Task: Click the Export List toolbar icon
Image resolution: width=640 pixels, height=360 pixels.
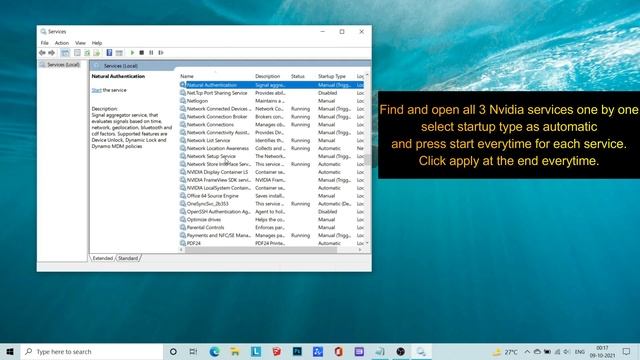Action: pos(96,53)
